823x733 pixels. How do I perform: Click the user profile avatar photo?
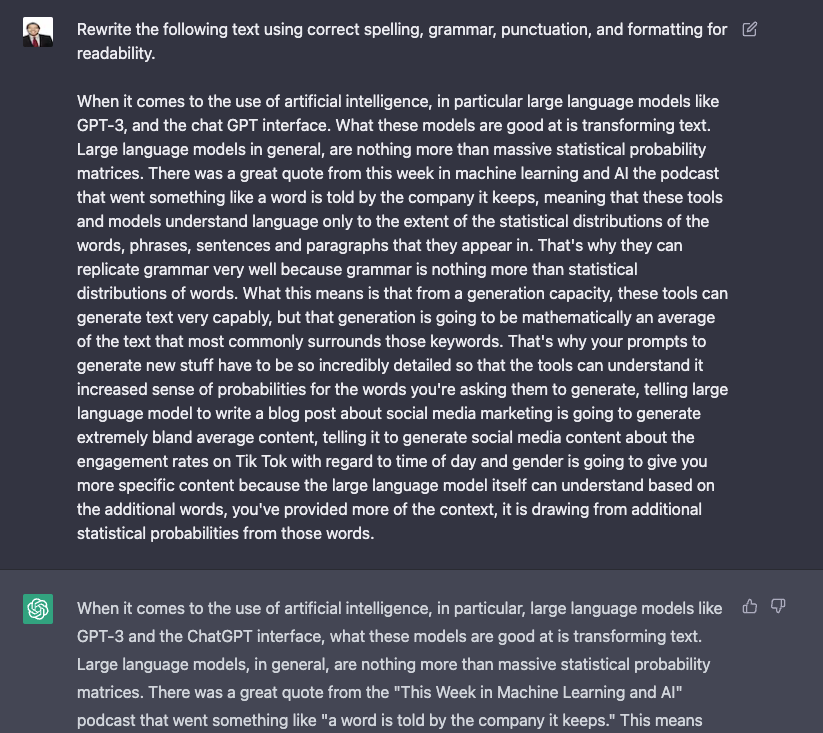pos(38,32)
